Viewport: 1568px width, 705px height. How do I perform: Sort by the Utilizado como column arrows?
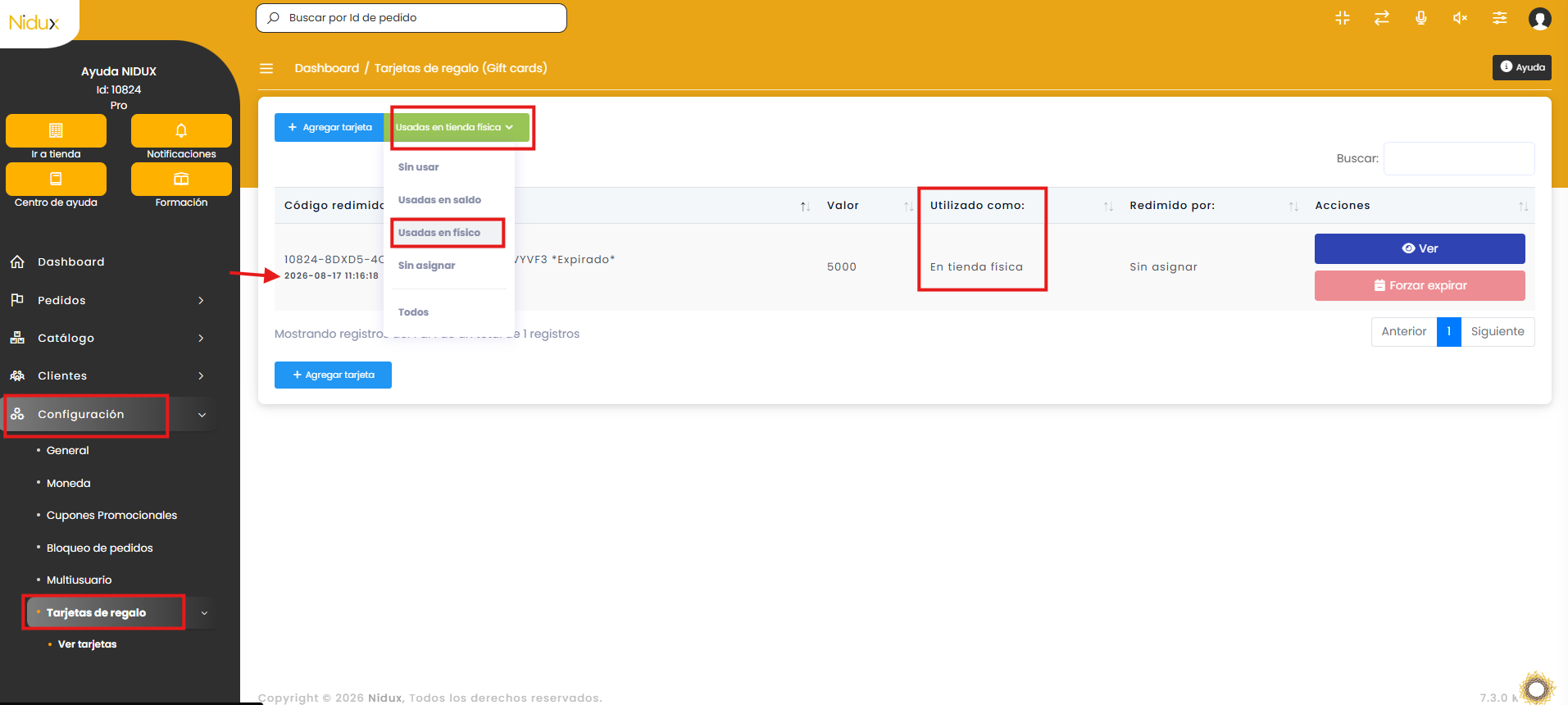click(1108, 207)
